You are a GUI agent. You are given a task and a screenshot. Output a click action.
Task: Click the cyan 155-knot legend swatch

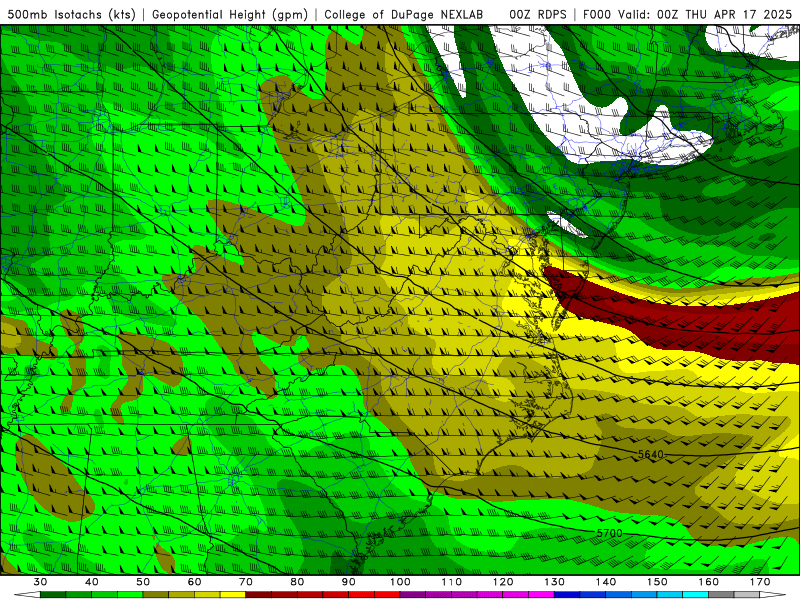[695, 594]
